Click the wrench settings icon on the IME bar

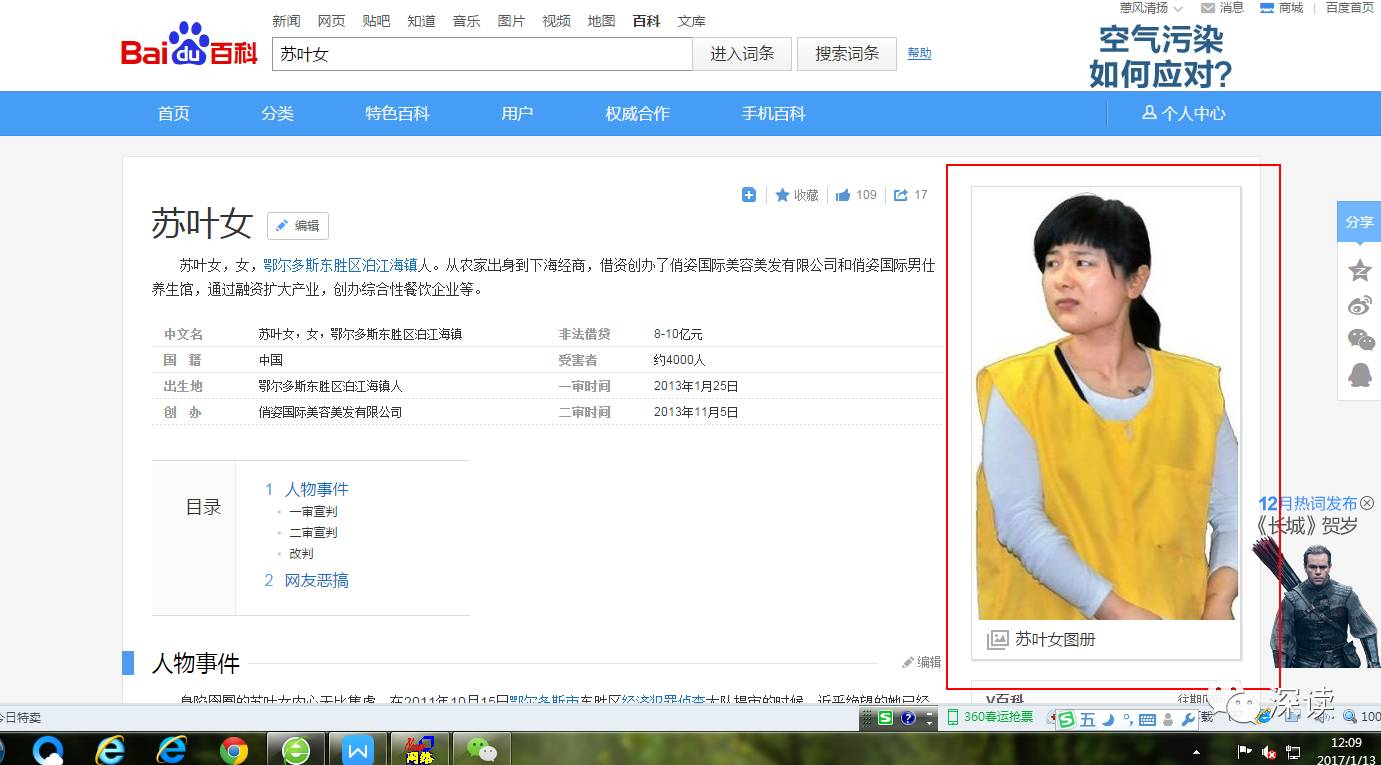coord(1188,719)
